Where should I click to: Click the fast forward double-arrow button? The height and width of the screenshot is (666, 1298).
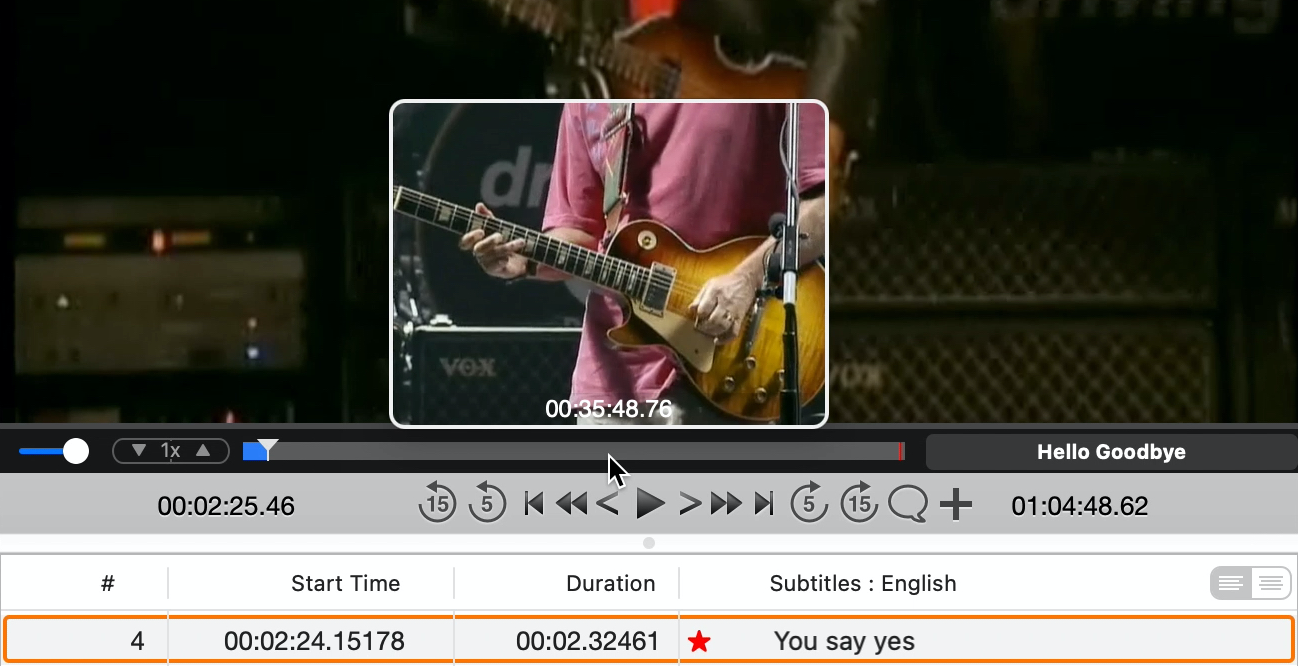[x=727, y=504]
